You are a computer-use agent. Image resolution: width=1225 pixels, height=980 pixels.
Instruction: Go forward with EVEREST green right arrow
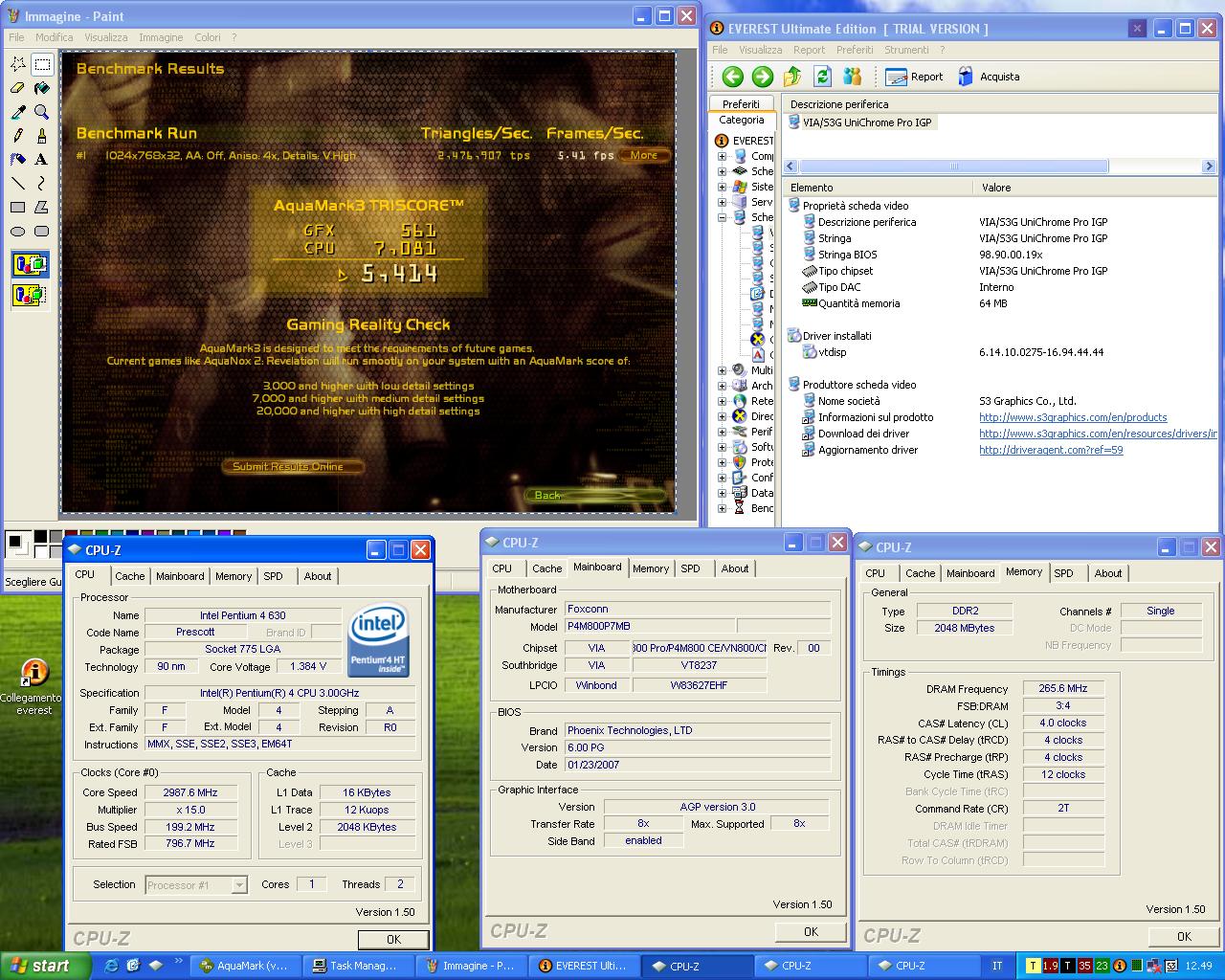pyautogui.click(x=763, y=77)
